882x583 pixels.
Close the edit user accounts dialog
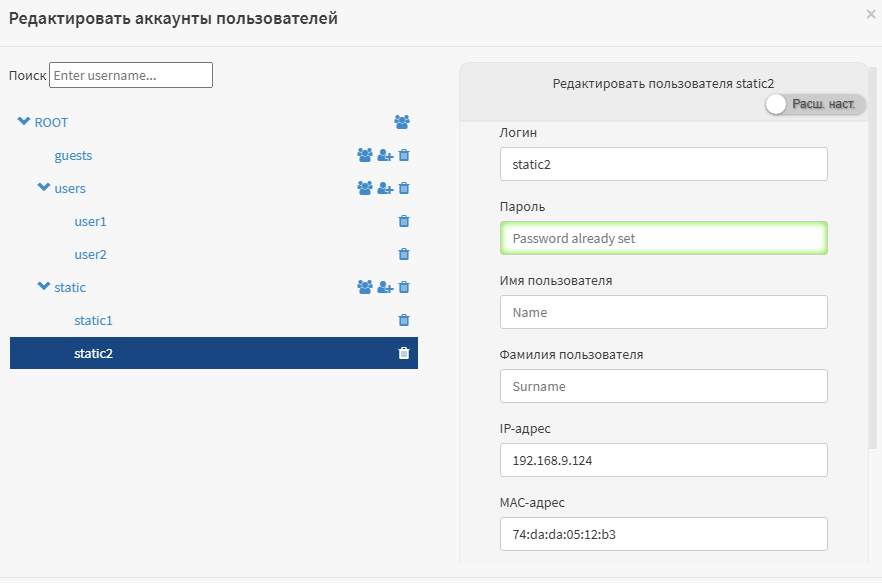pyautogui.click(x=871, y=15)
